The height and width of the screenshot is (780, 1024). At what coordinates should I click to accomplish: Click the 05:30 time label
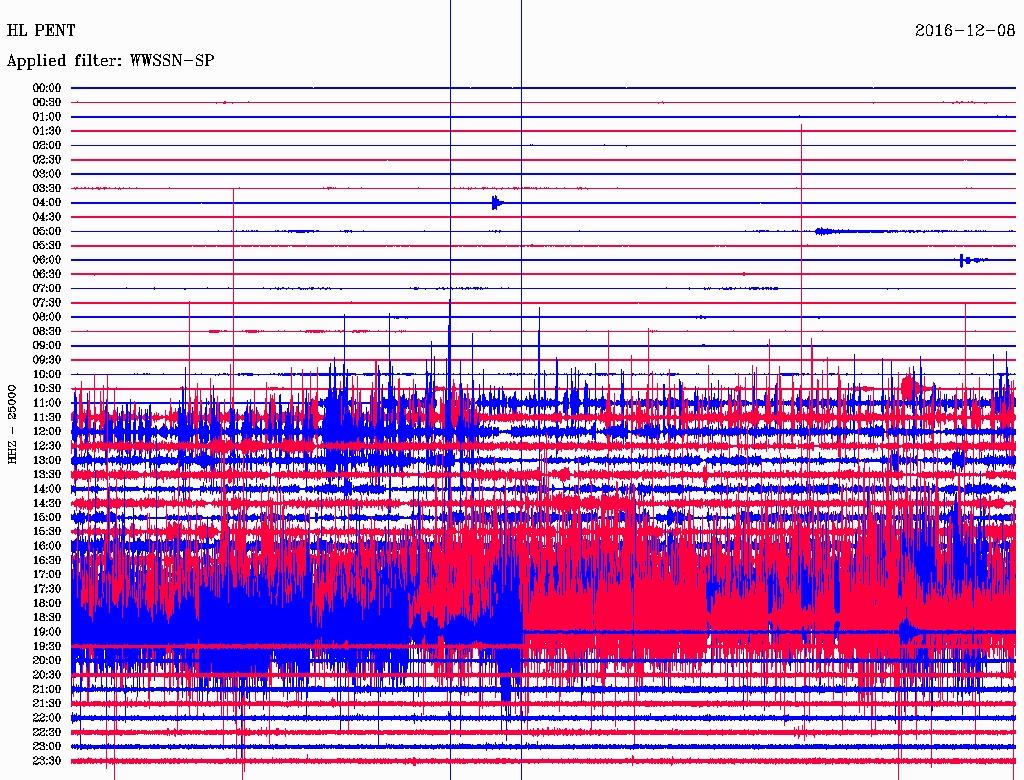click(x=47, y=245)
